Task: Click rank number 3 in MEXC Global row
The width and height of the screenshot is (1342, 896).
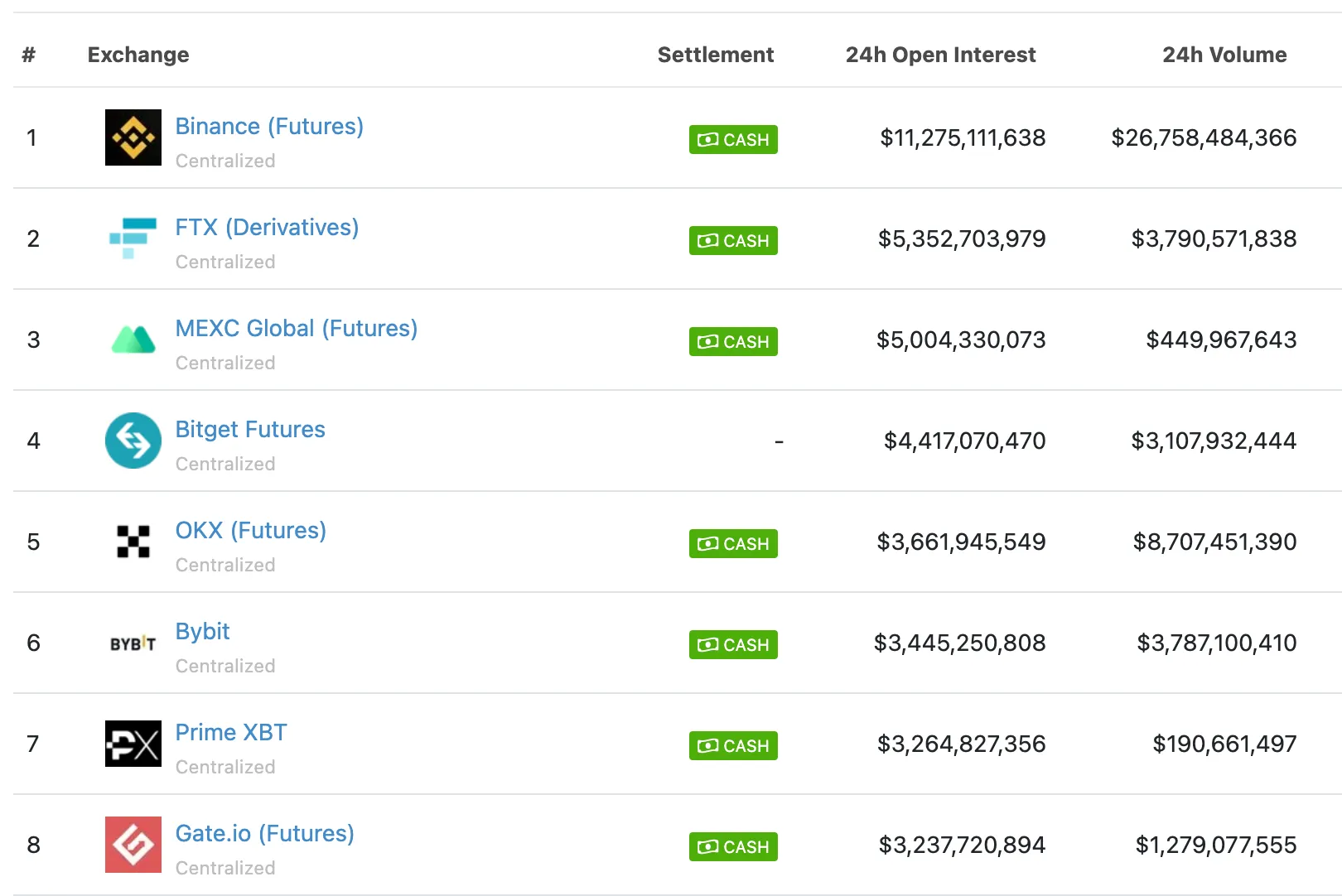Action: coord(33,340)
